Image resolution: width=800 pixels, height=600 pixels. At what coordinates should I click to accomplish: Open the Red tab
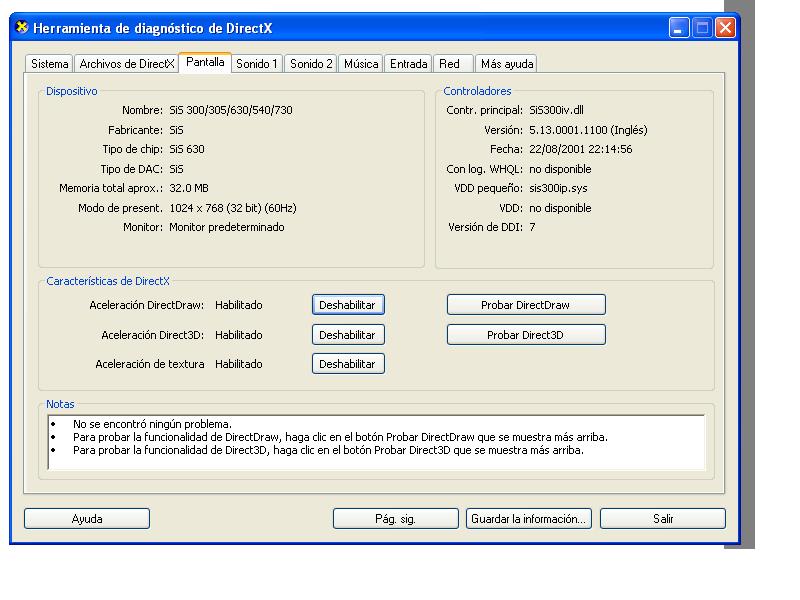449,64
